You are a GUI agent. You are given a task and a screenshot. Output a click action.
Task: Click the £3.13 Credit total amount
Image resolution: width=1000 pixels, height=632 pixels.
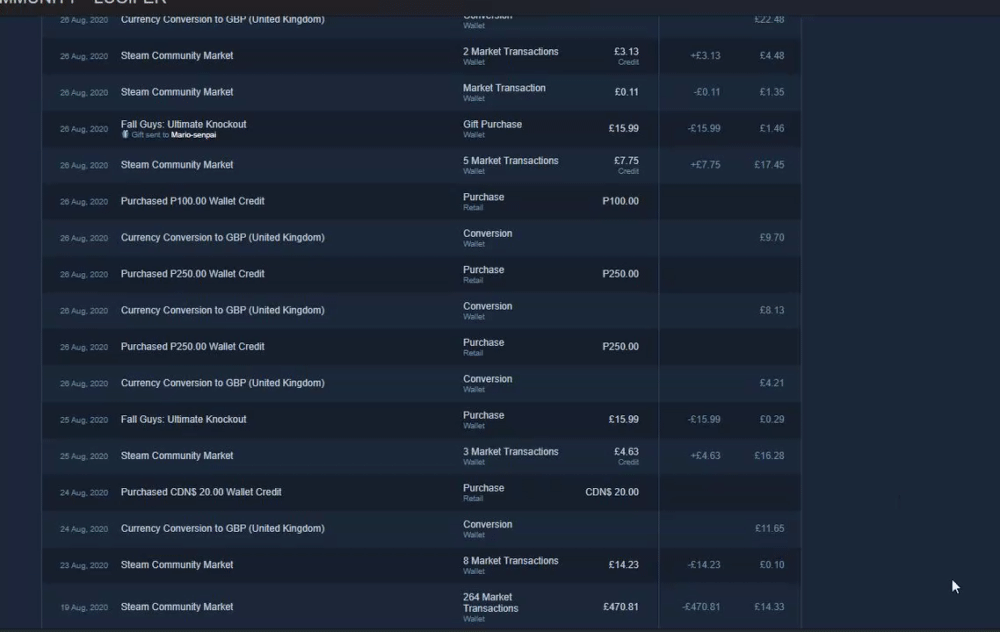click(x=626, y=52)
